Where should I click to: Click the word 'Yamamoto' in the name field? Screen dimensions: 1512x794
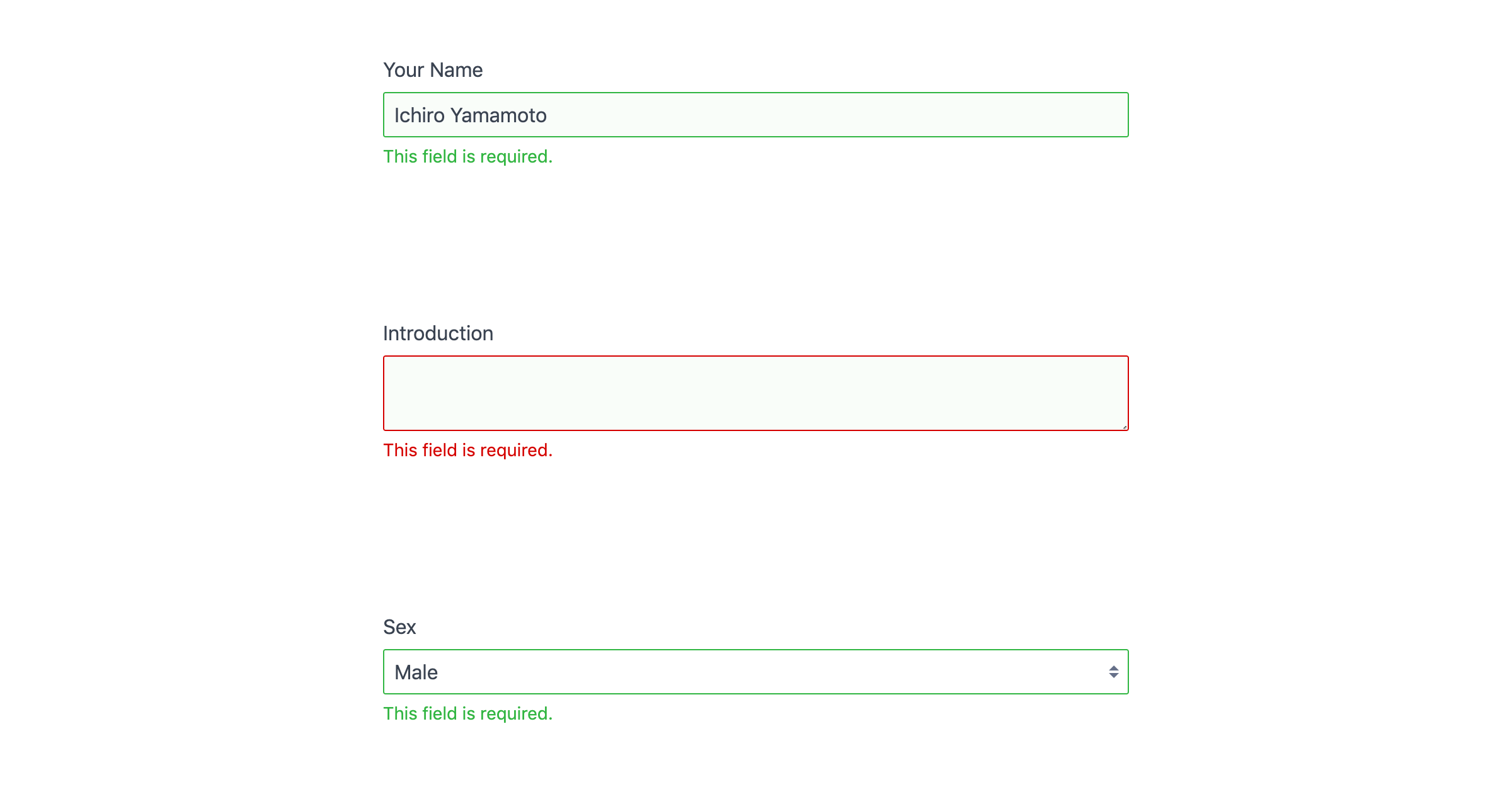point(498,115)
